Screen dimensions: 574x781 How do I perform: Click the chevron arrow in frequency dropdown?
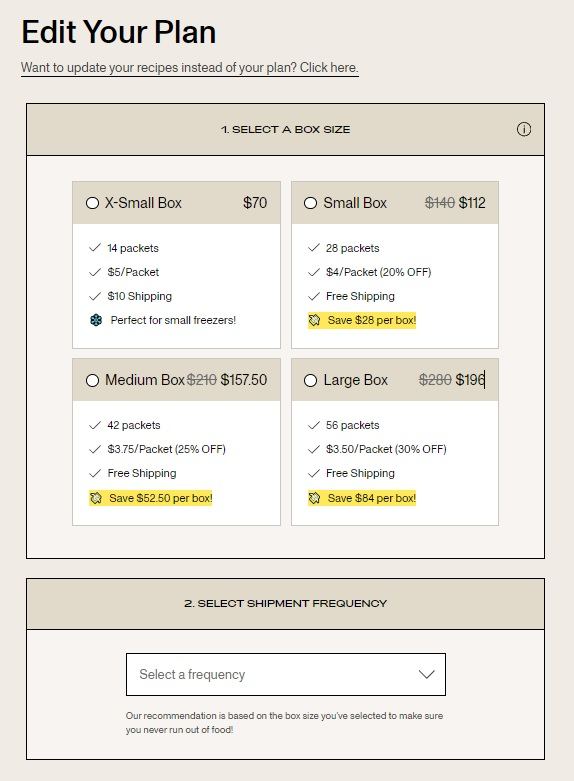coord(427,674)
